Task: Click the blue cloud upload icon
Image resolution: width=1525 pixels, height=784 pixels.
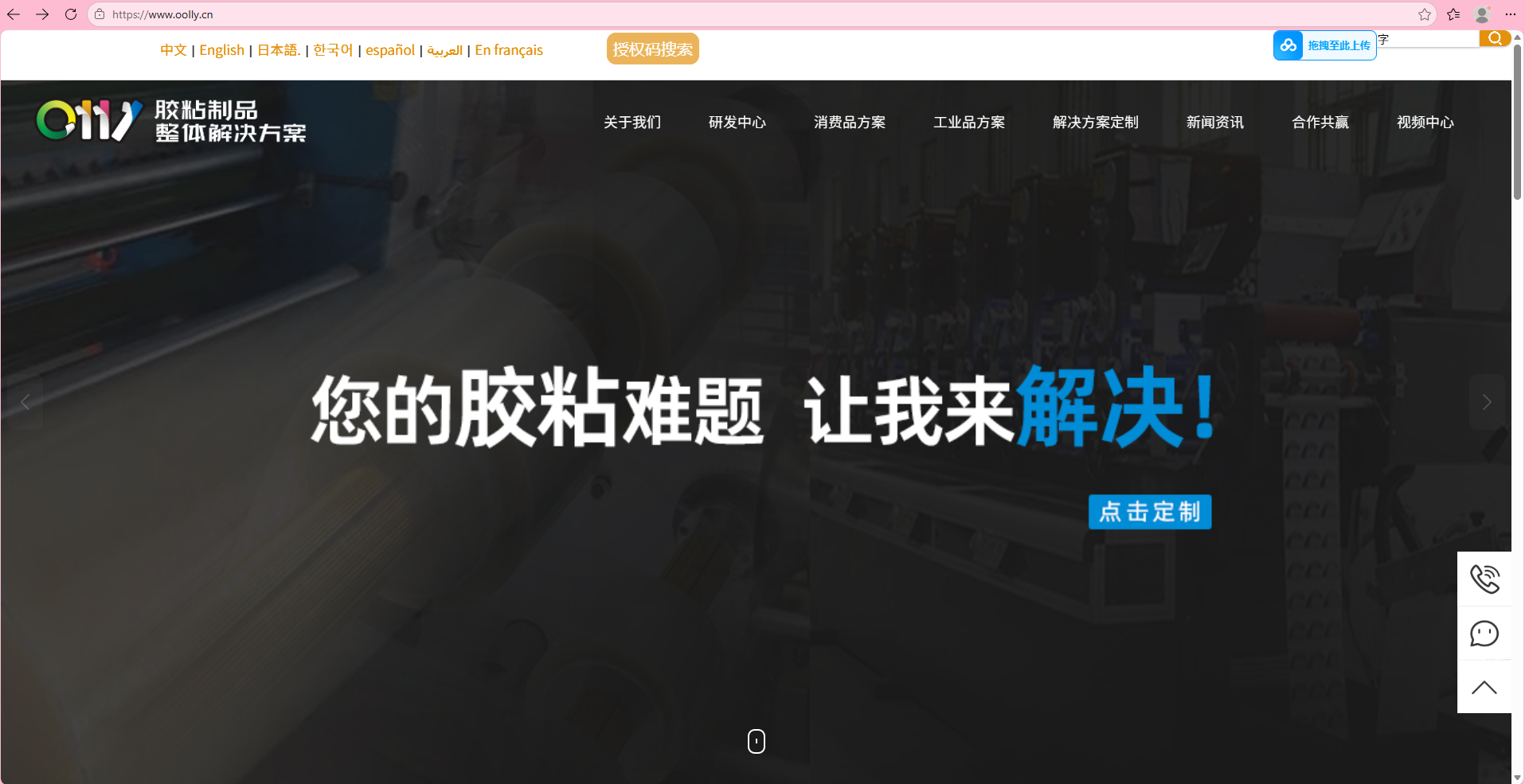Action: (1288, 45)
